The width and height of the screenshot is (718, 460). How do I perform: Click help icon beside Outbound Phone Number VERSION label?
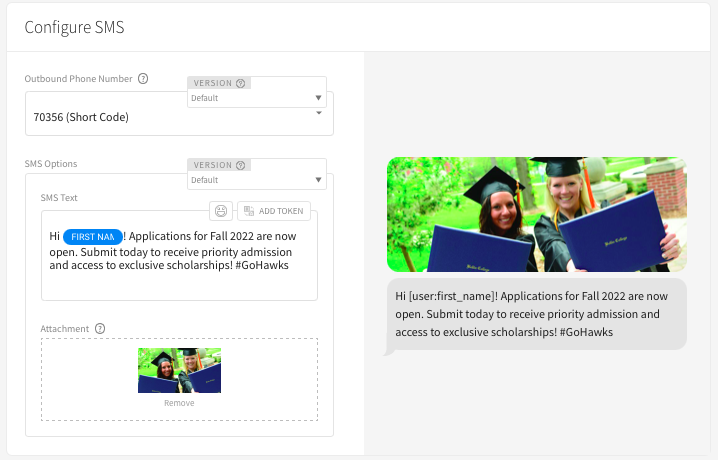coord(240,83)
